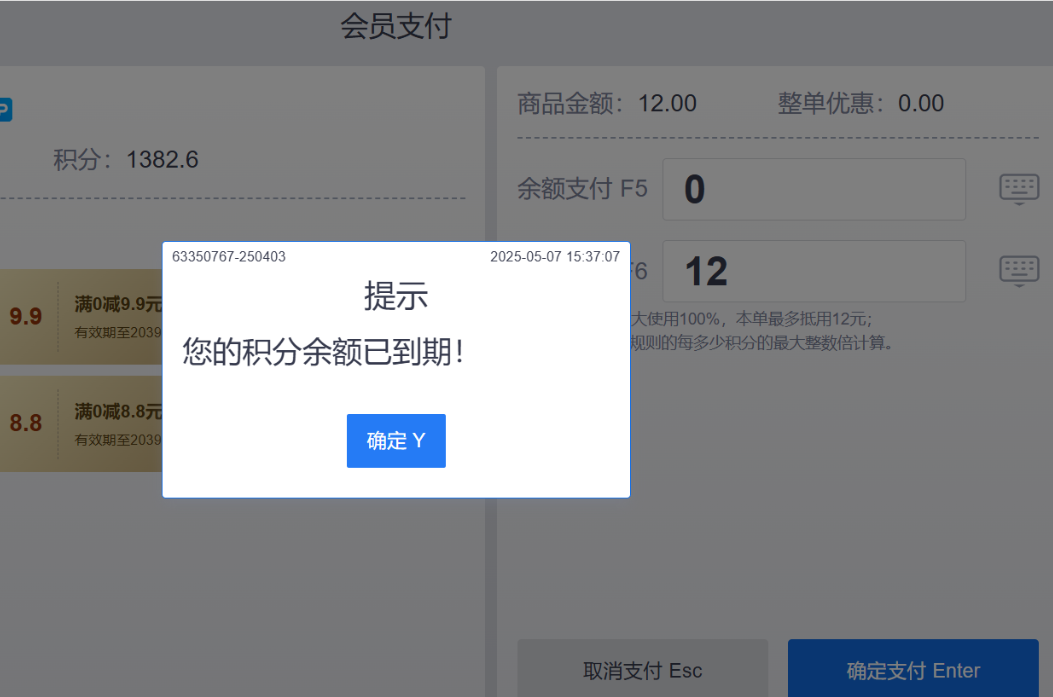Screen dimensions: 1053x697
Task: Click the 整单优惠: 0.00 text
Action: point(861,103)
